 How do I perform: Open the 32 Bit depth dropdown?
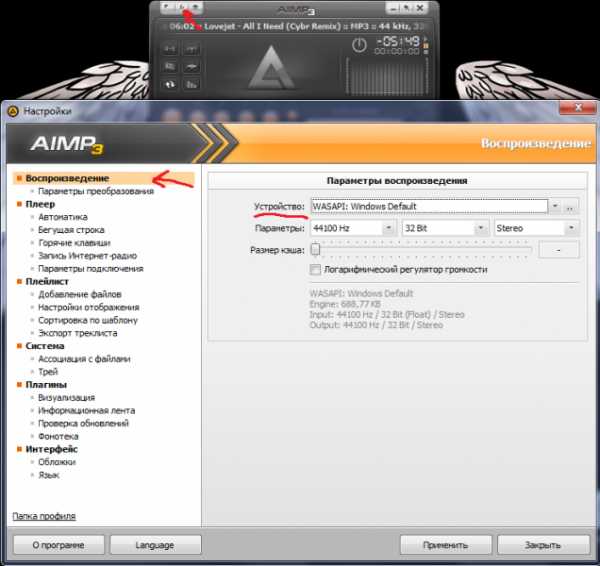coord(480,228)
